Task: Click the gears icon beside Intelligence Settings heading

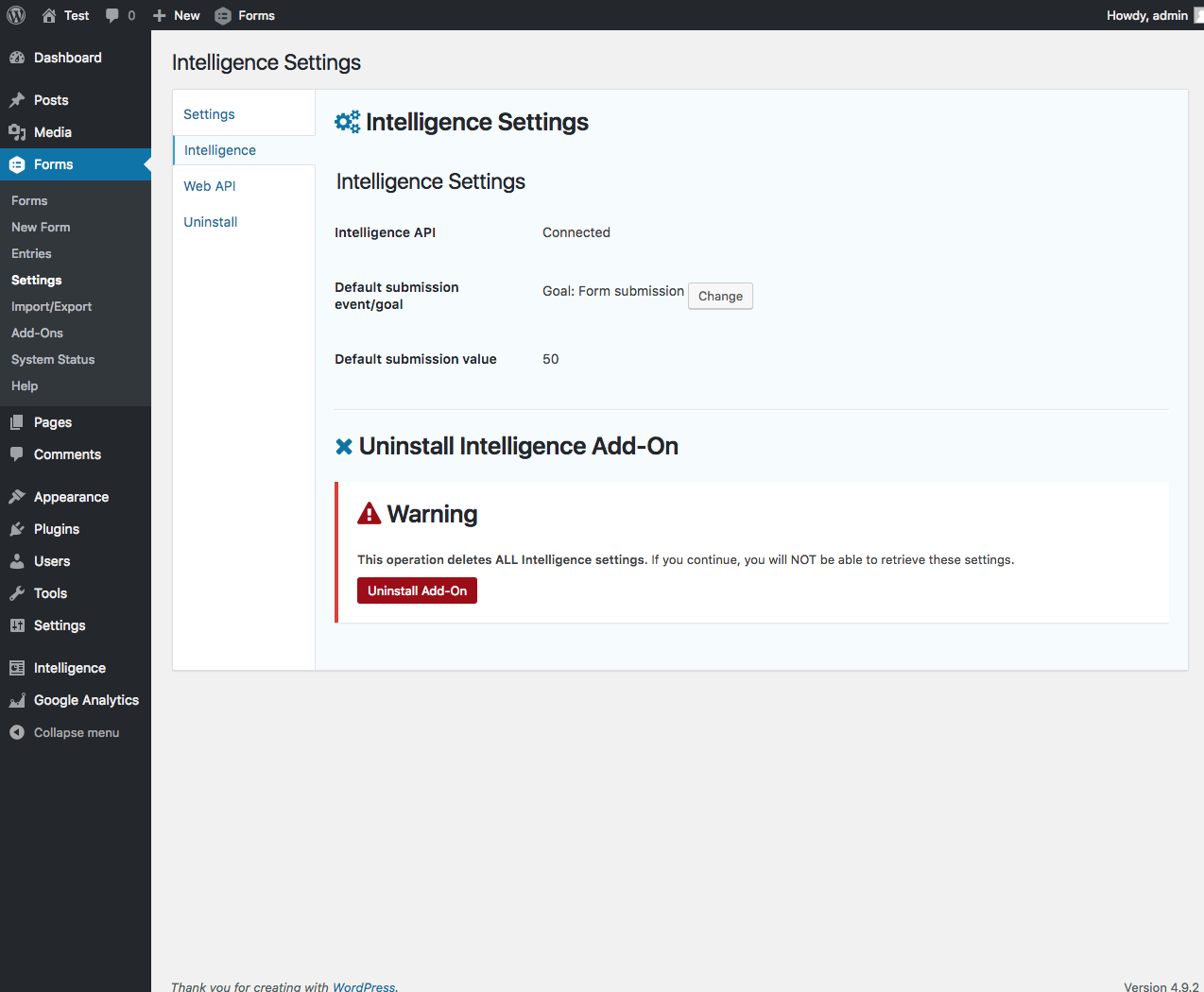Action: point(348,122)
